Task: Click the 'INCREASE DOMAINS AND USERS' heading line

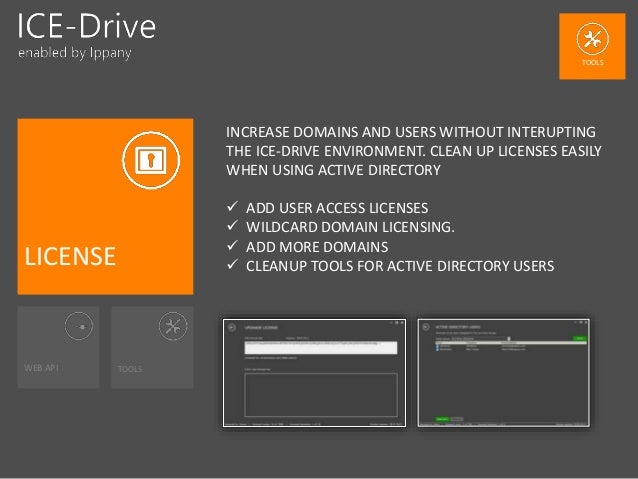Action: [x=411, y=132]
